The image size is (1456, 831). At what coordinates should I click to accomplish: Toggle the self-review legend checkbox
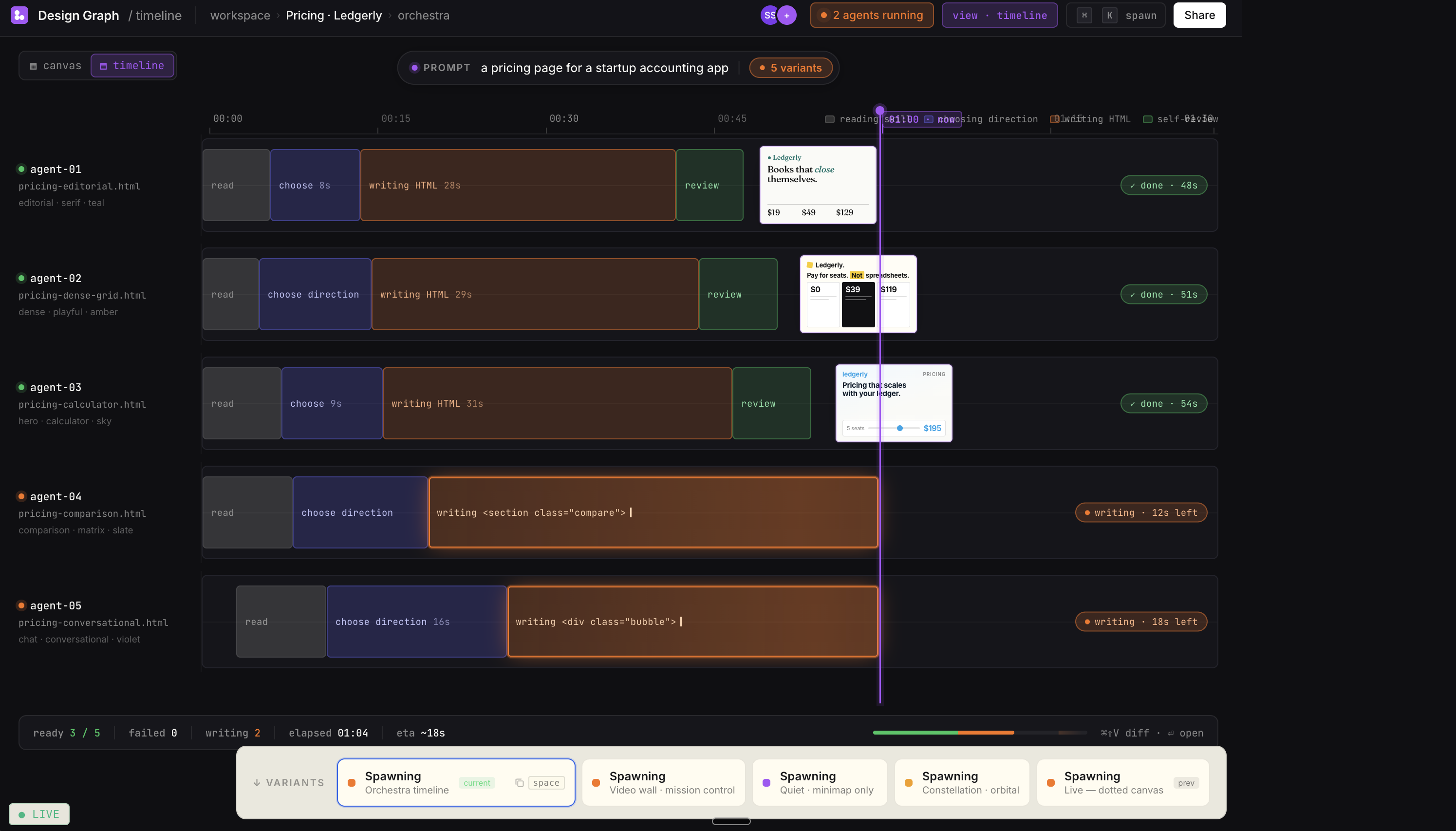pos(1148,119)
